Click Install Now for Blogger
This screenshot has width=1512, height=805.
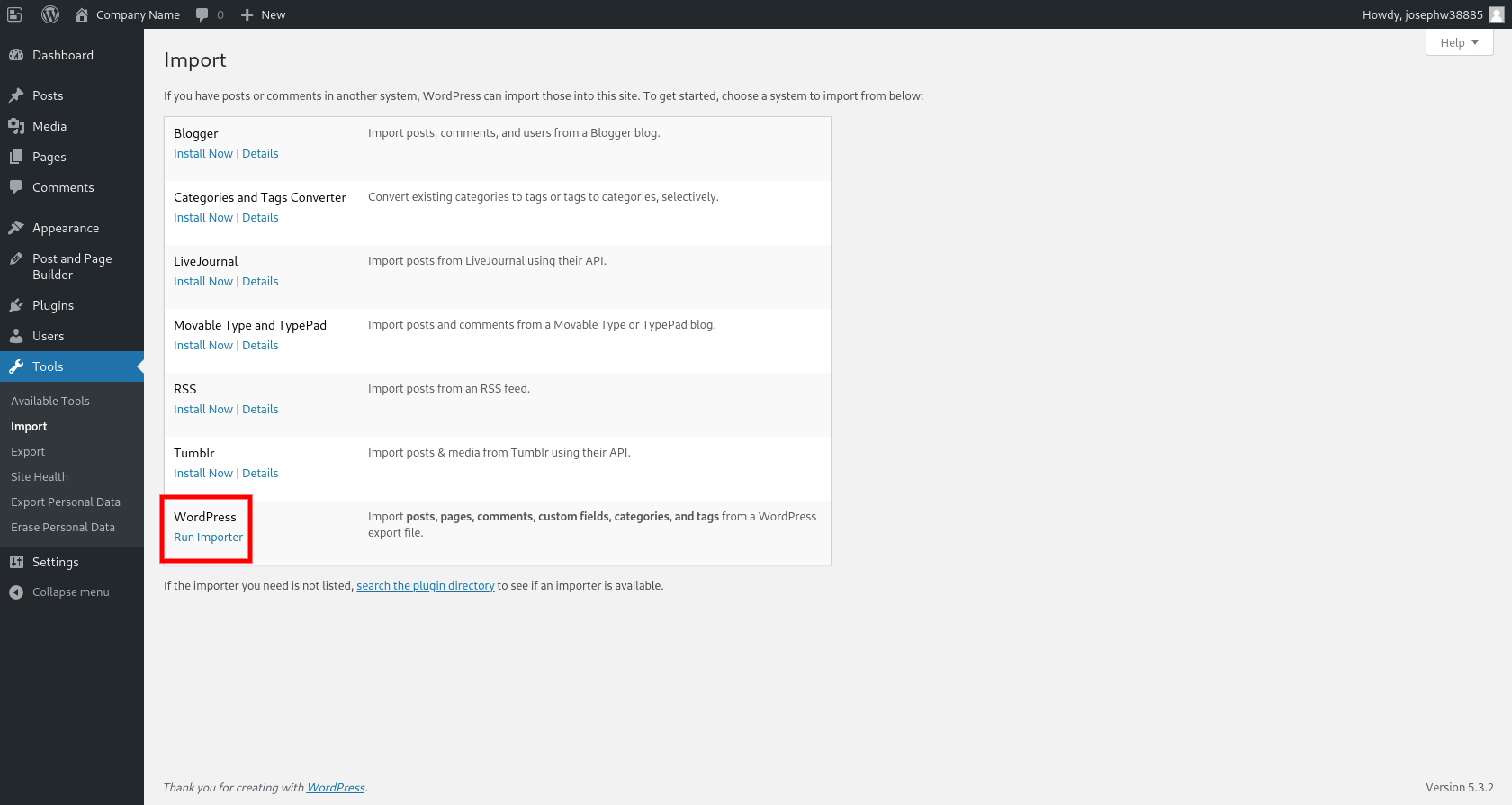click(203, 153)
